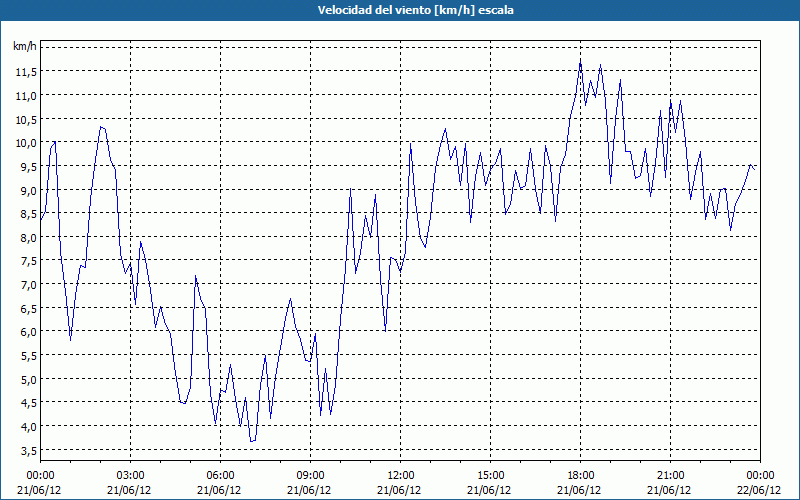800x500 pixels.
Task: Click the '03:00' time axis label
Action: [x=130, y=475]
